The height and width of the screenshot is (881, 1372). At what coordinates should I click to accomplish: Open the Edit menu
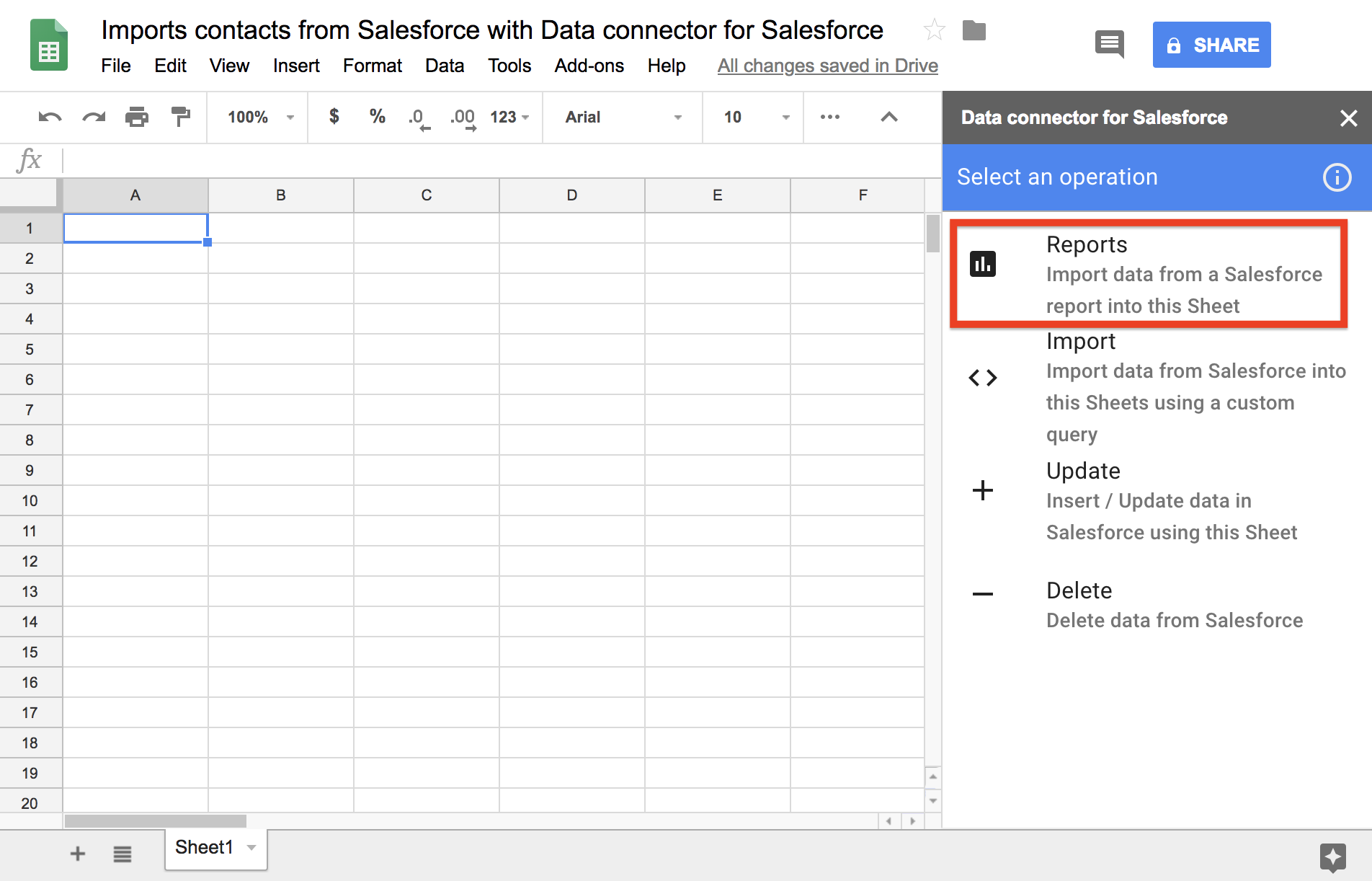click(170, 66)
